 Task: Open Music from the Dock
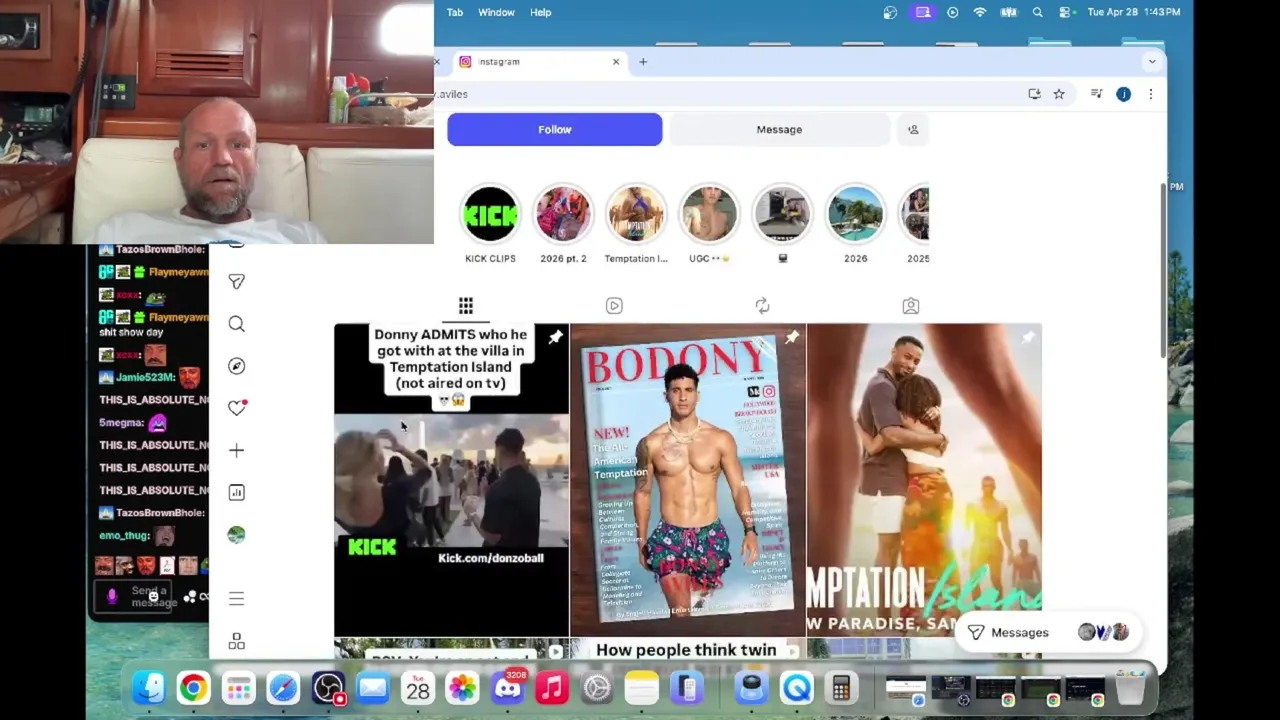[x=552, y=688]
